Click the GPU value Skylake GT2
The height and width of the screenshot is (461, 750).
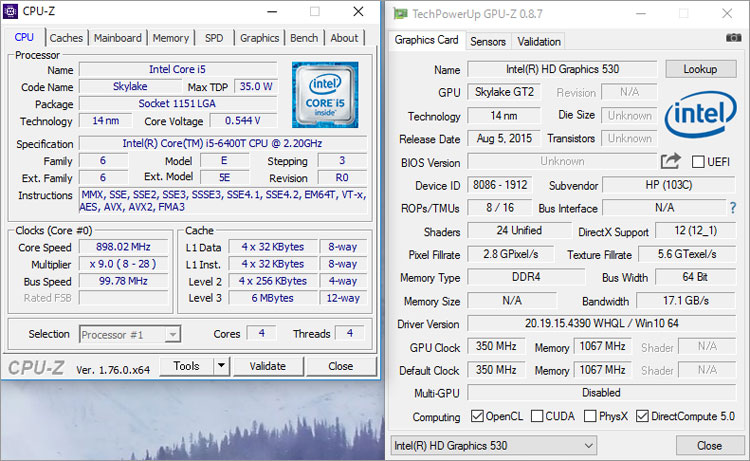tap(504, 92)
